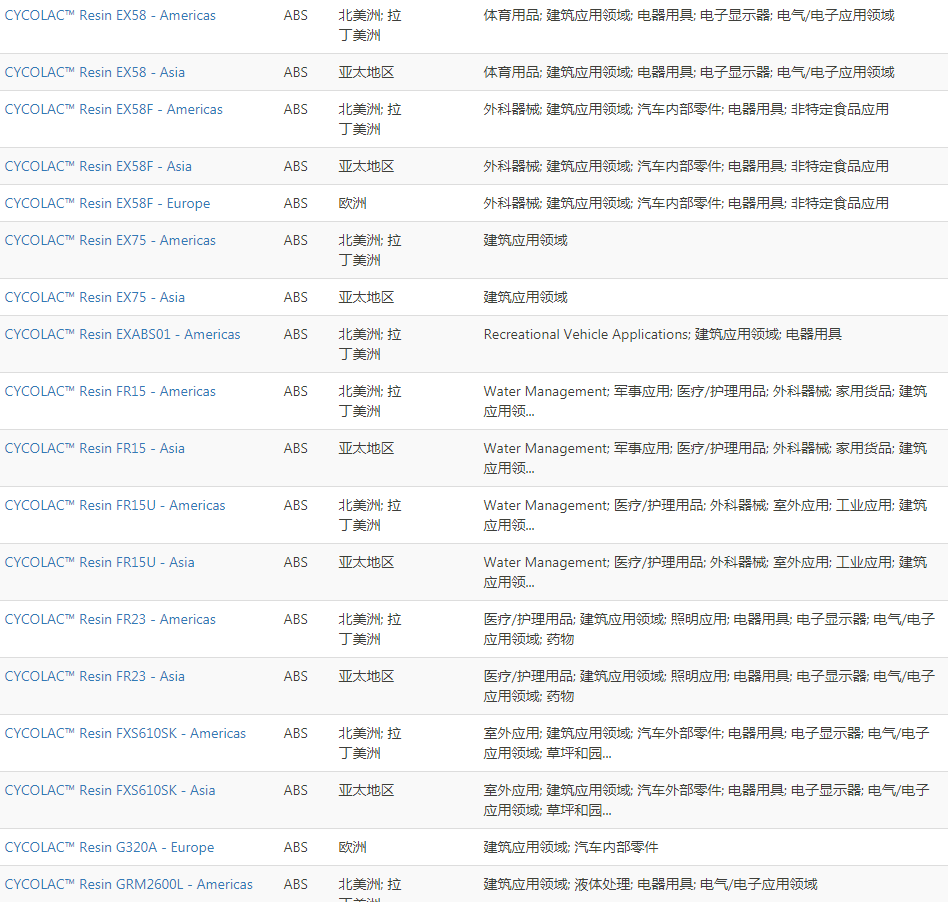948x902 pixels.
Task: Open CYCOLAC Resin FR23 - Americas link
Action: click(110, 620)
